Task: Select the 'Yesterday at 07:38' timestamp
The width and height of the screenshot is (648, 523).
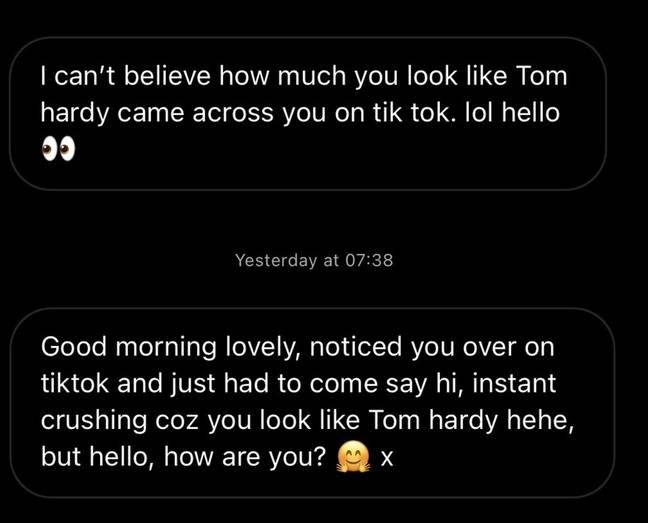Action: (x=314, y=260)
